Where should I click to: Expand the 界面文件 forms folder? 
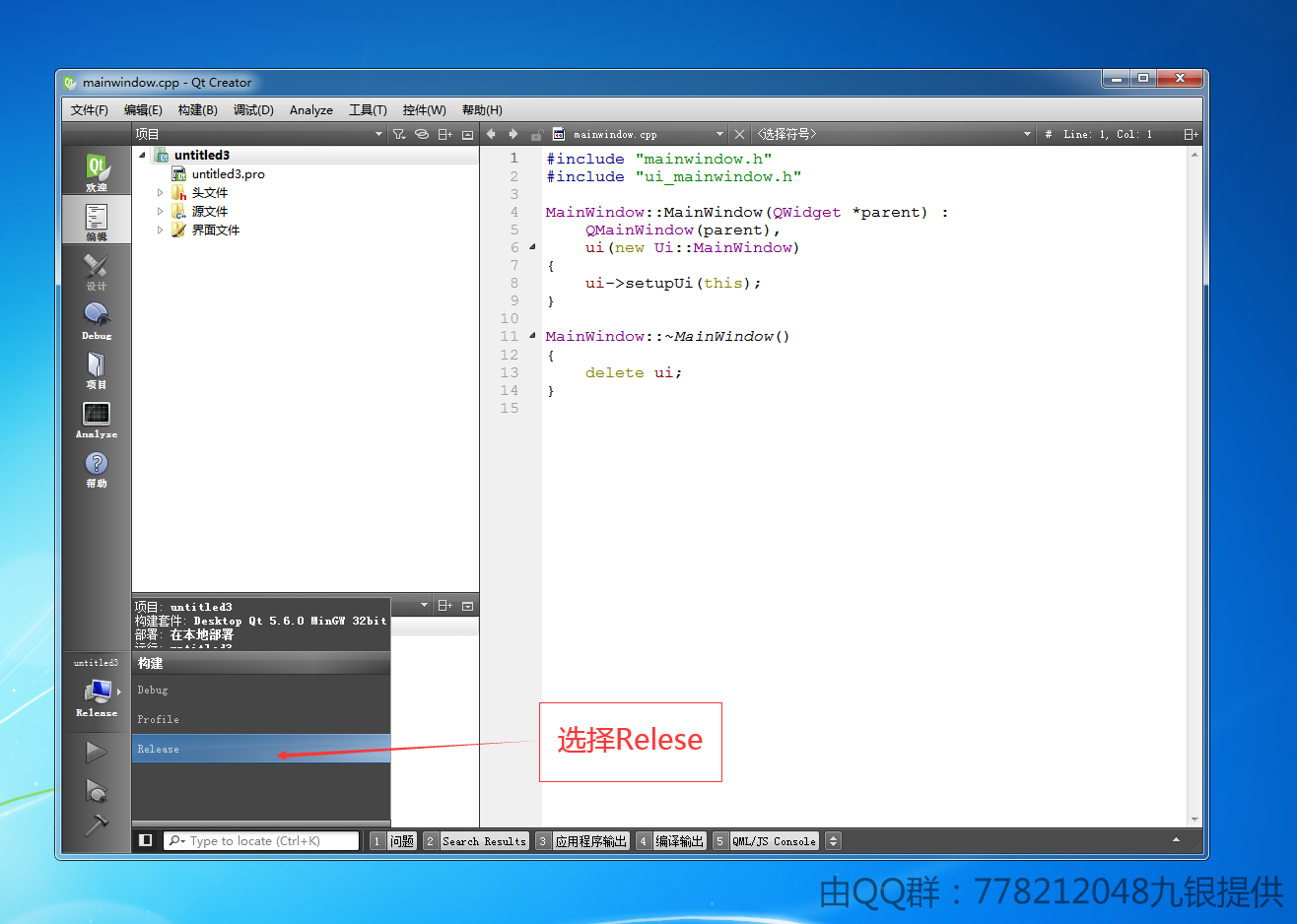point(161,230)
